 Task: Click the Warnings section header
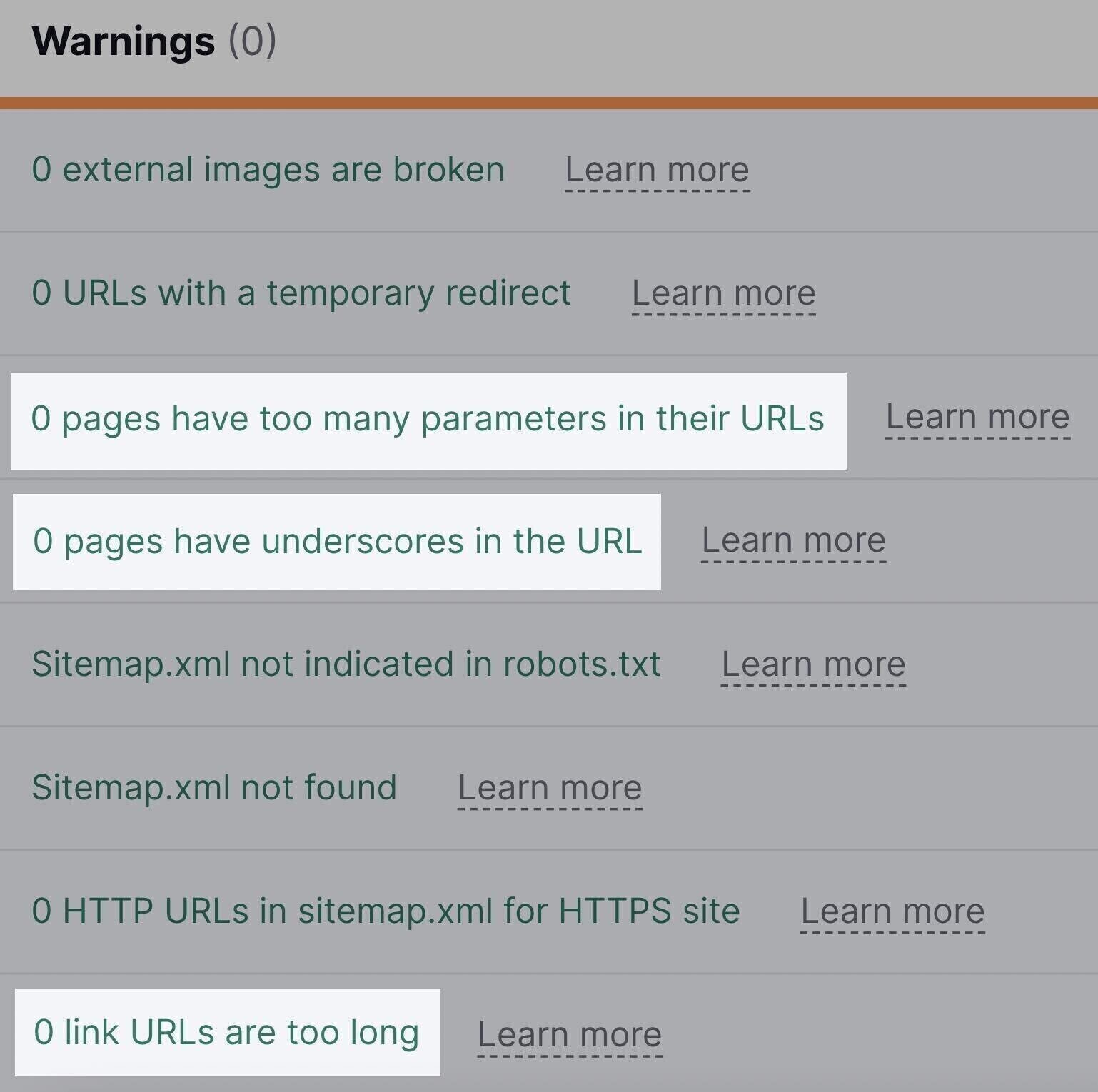[123, 43]
